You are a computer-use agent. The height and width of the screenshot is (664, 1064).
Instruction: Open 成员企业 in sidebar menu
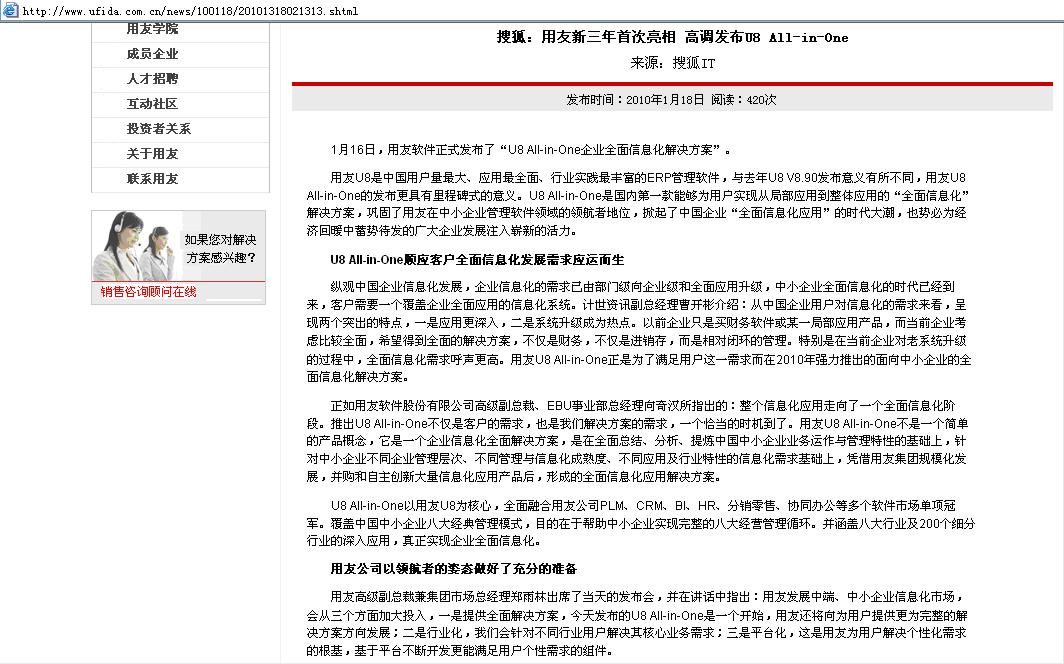(x=152, y=54)
